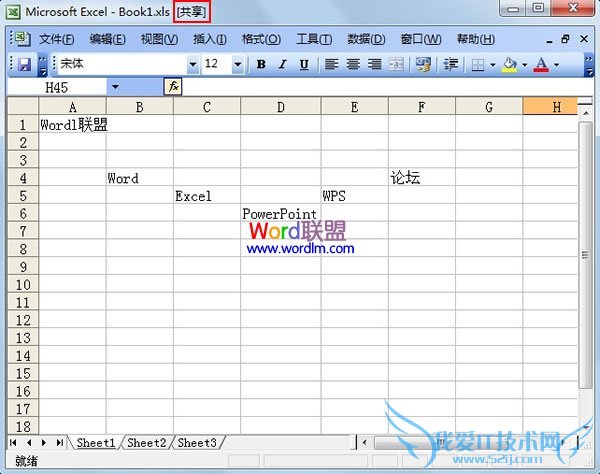600x474 pixels.
Task: Toggle Italic formatting
Action: [x=283, y=64]
